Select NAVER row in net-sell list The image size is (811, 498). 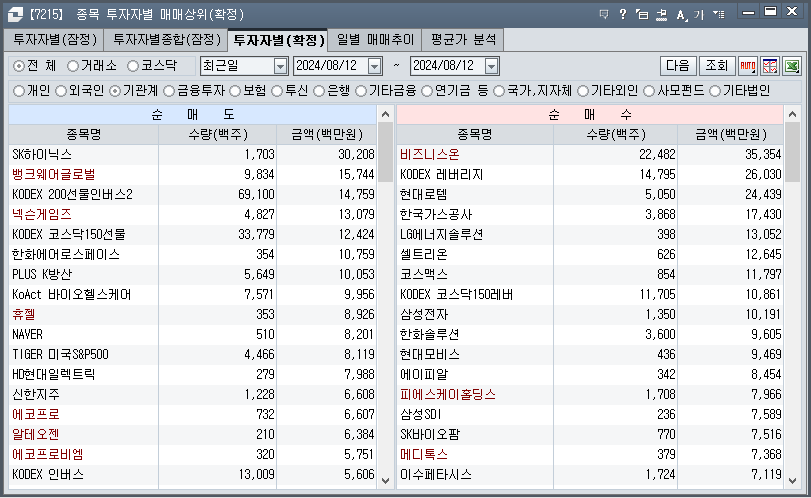[x=192, y=335]
